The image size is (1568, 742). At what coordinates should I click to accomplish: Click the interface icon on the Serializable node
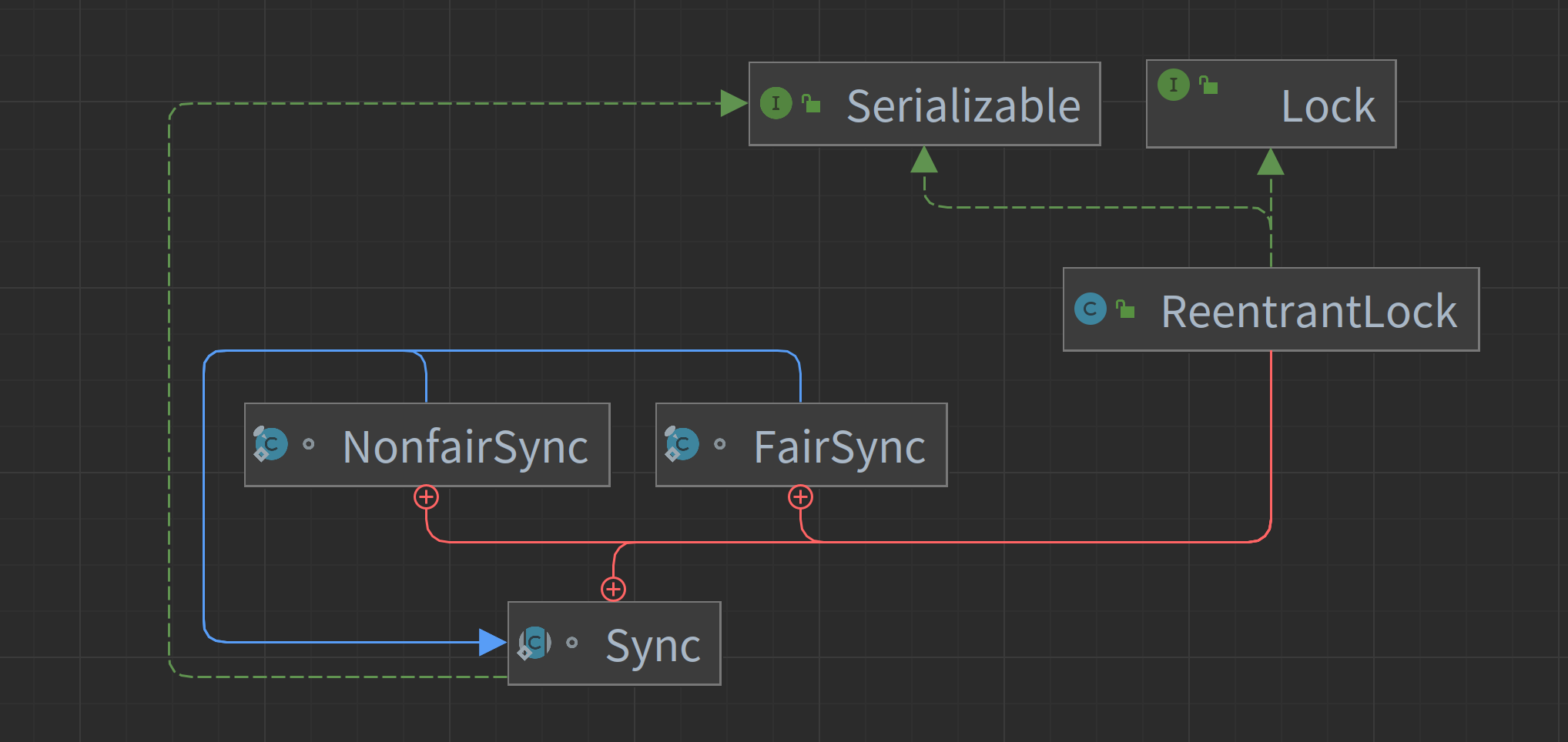click(776, 103)
